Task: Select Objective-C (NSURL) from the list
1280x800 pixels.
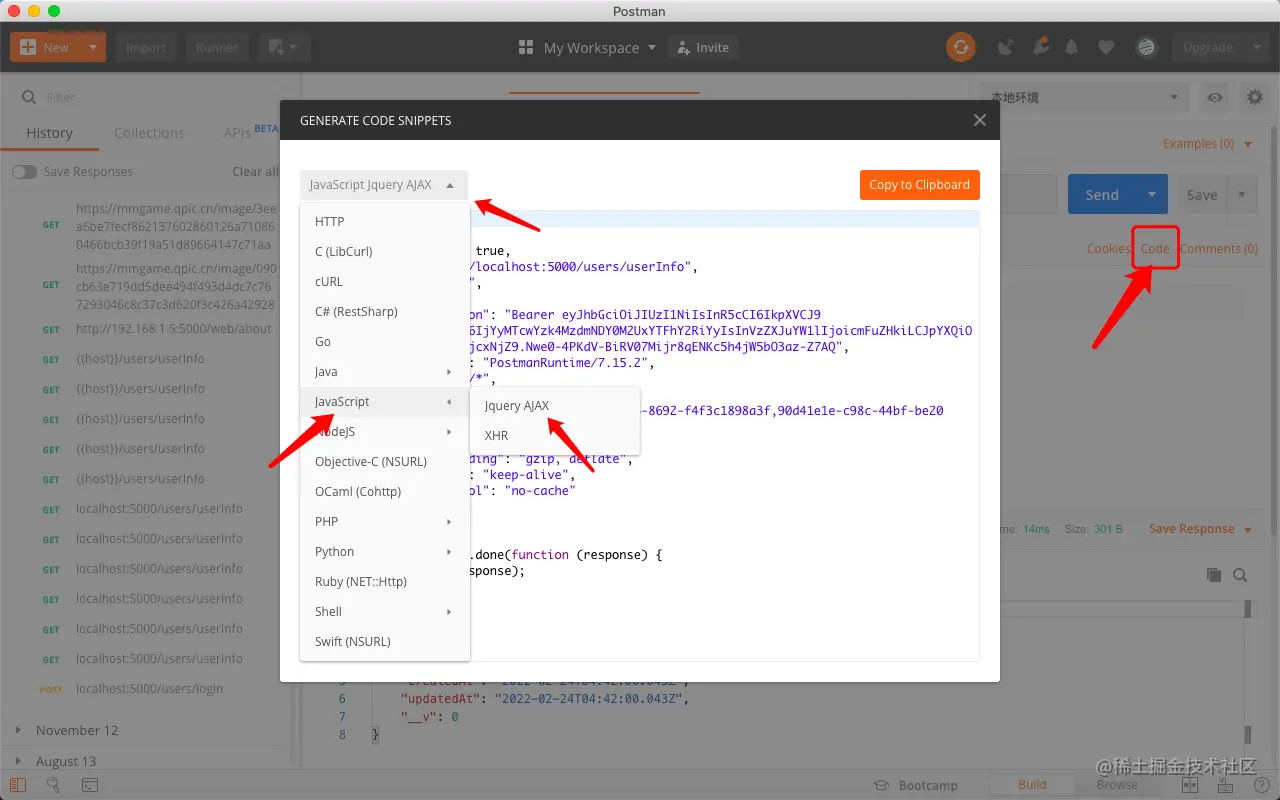Action: [x=385, y=462]
